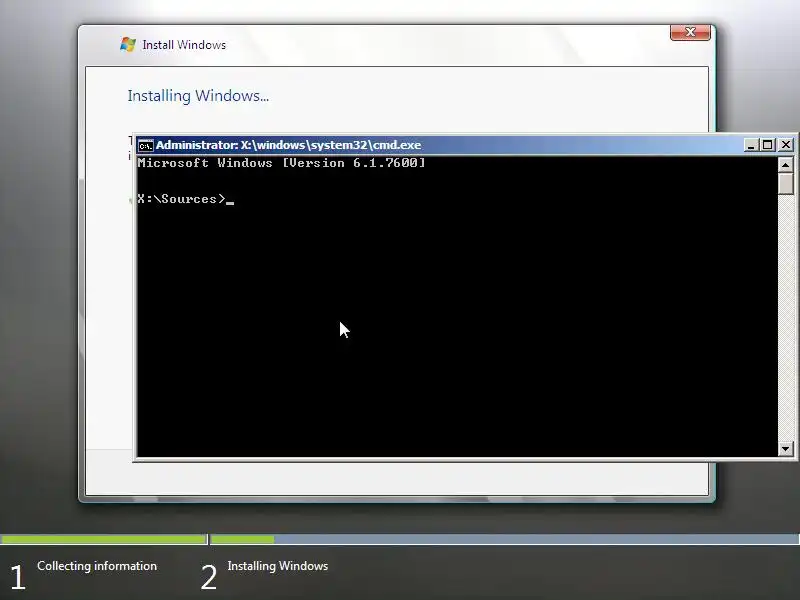Click the cmd.exe system menu icon
Viewport: 800px width, 600px height.
click(145, 145)
